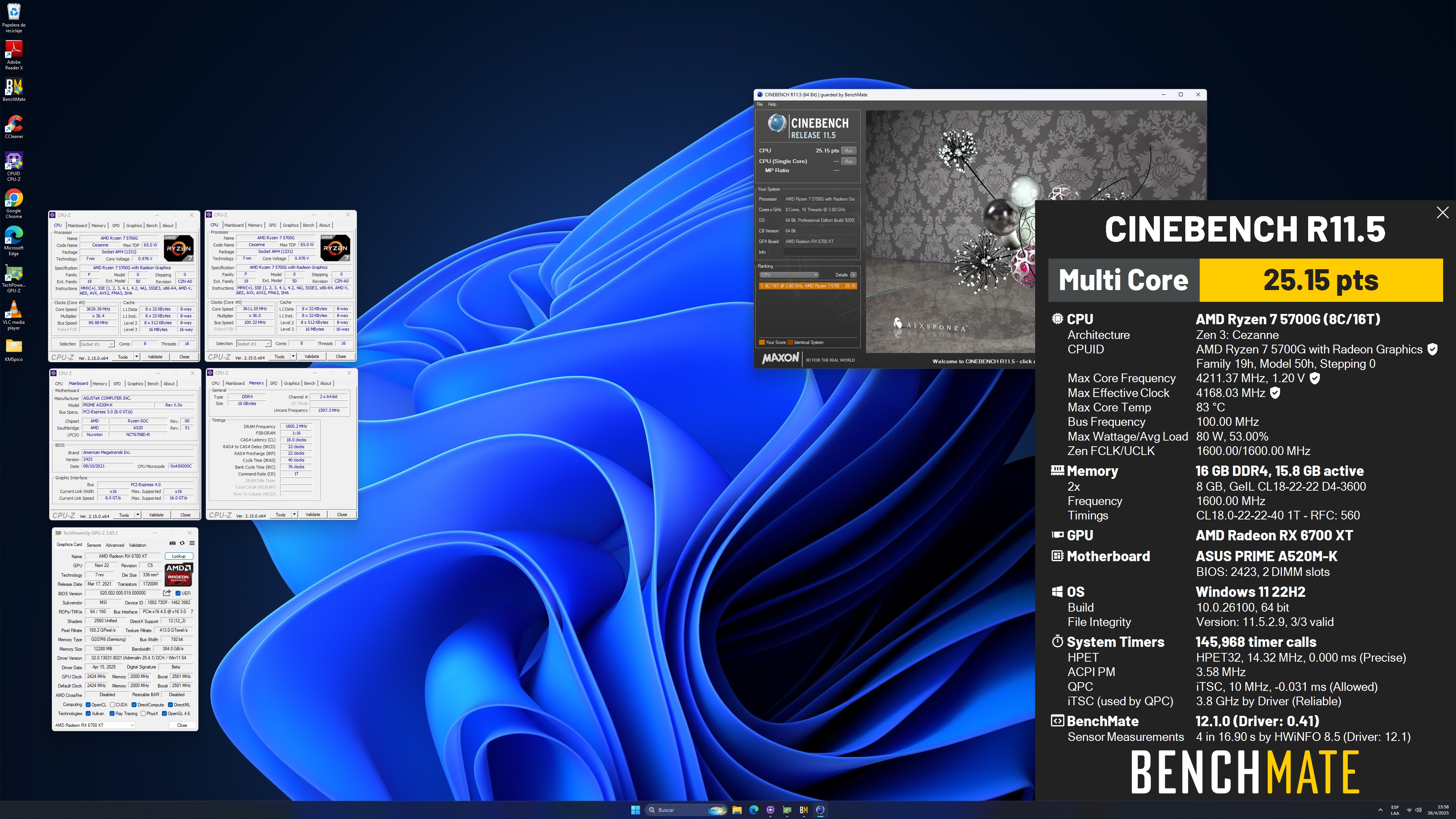Screen dimensions: 1456x819
Task: Open Tools dropdown arrow in CPU-Z Mainboard window
Action: pyautogui.click(x=137, y=515)
